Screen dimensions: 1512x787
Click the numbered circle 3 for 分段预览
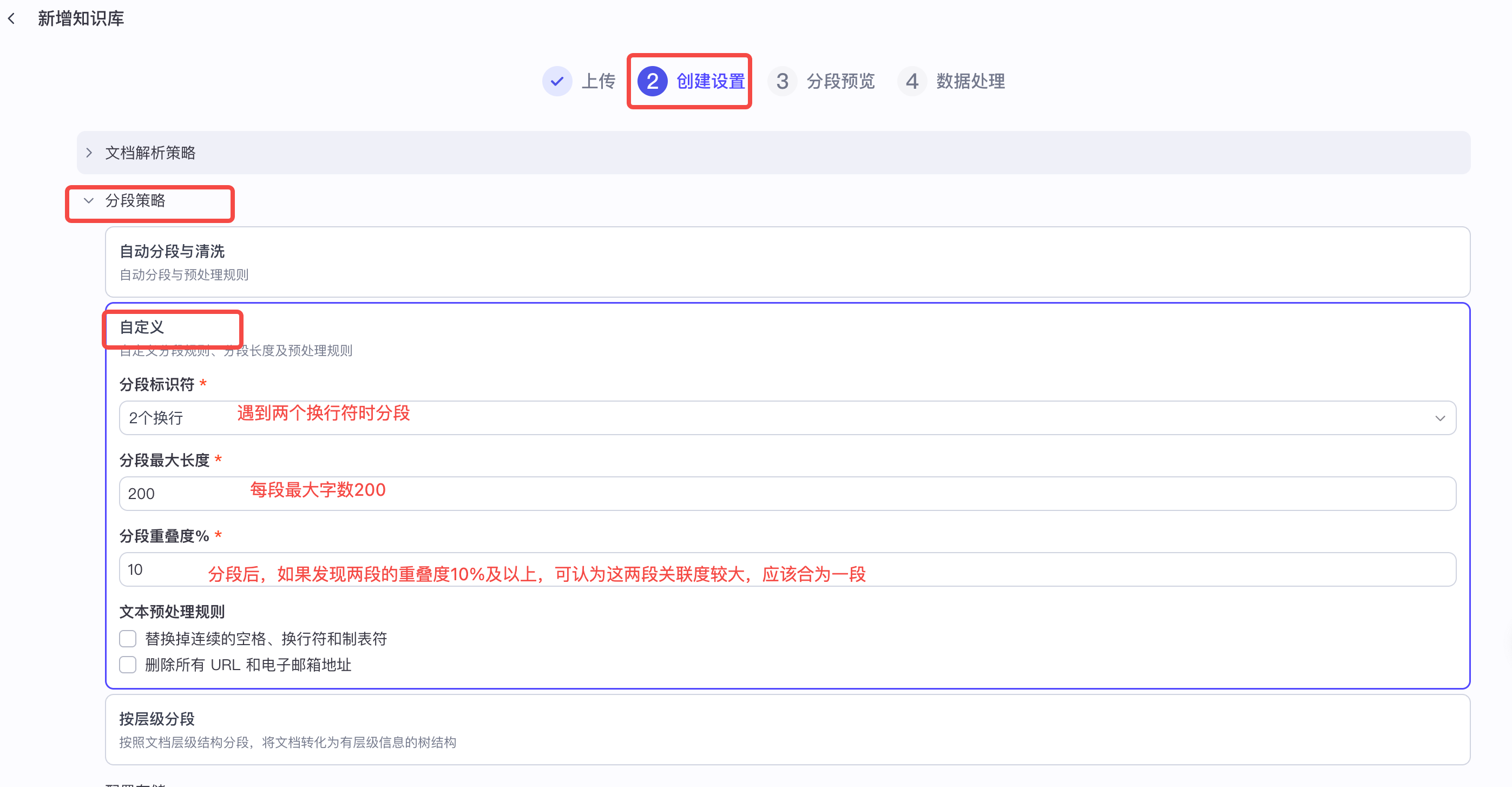783,81
